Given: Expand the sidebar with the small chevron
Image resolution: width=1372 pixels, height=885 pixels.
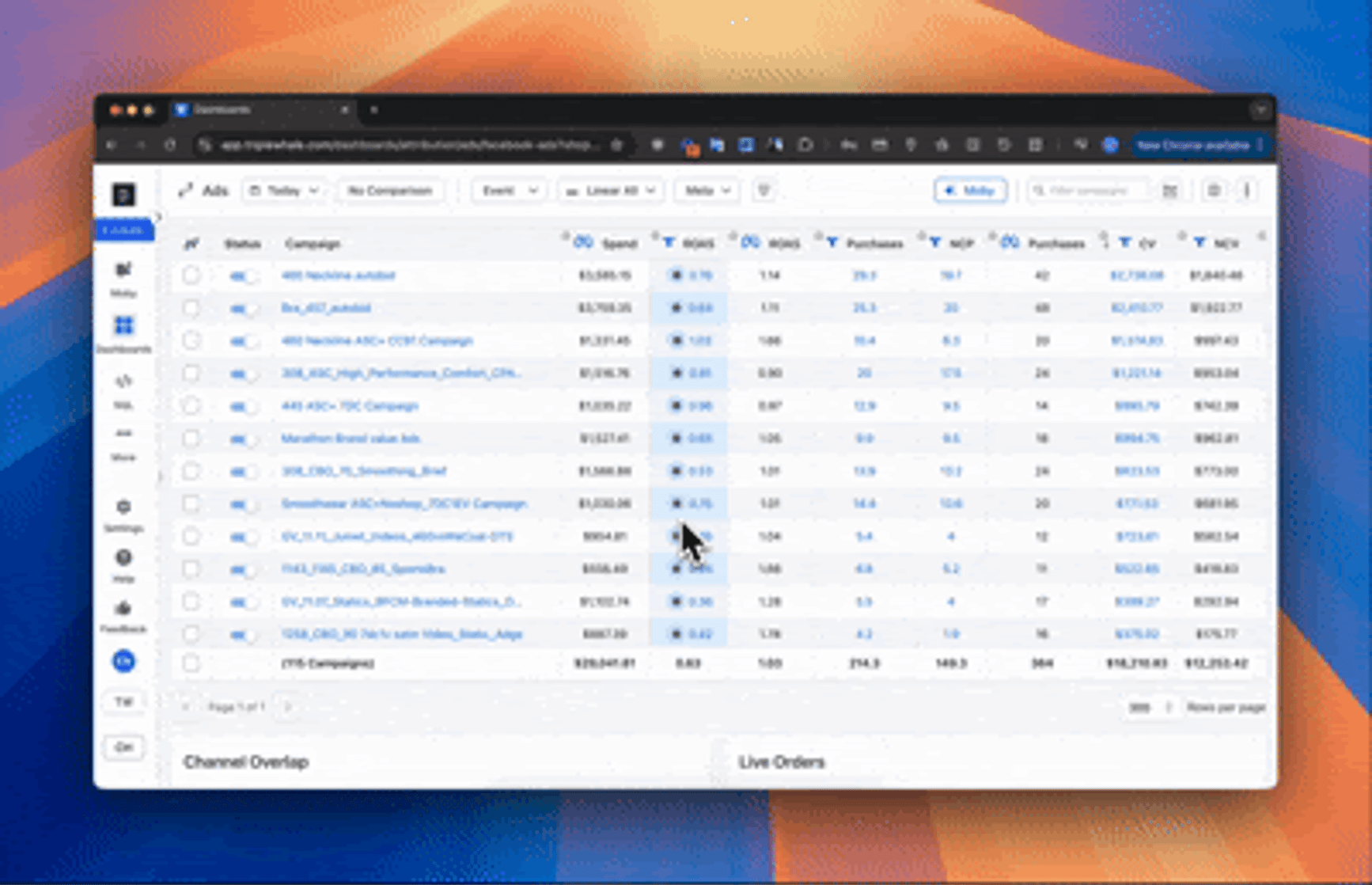Looking at the screenshot, I should point(158,217).
